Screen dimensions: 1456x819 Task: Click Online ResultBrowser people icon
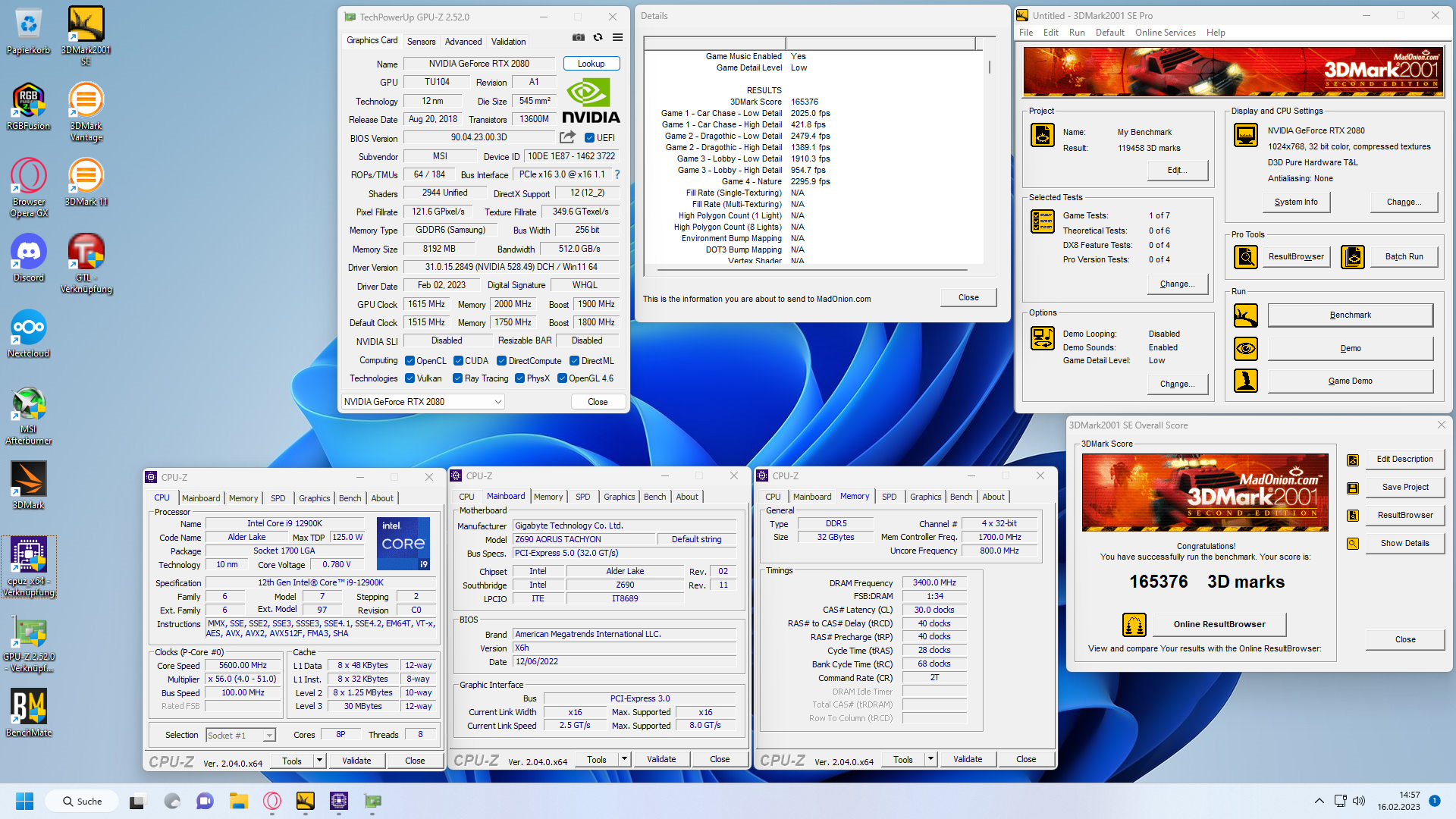click(x=1134, y=625)
